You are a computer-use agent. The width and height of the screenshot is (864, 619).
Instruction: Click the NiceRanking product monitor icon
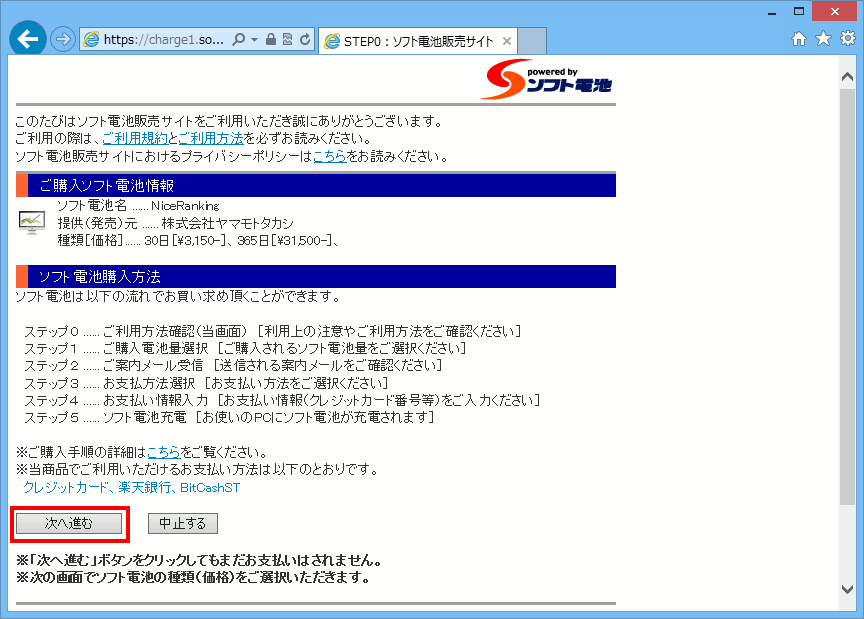point(32,222)
